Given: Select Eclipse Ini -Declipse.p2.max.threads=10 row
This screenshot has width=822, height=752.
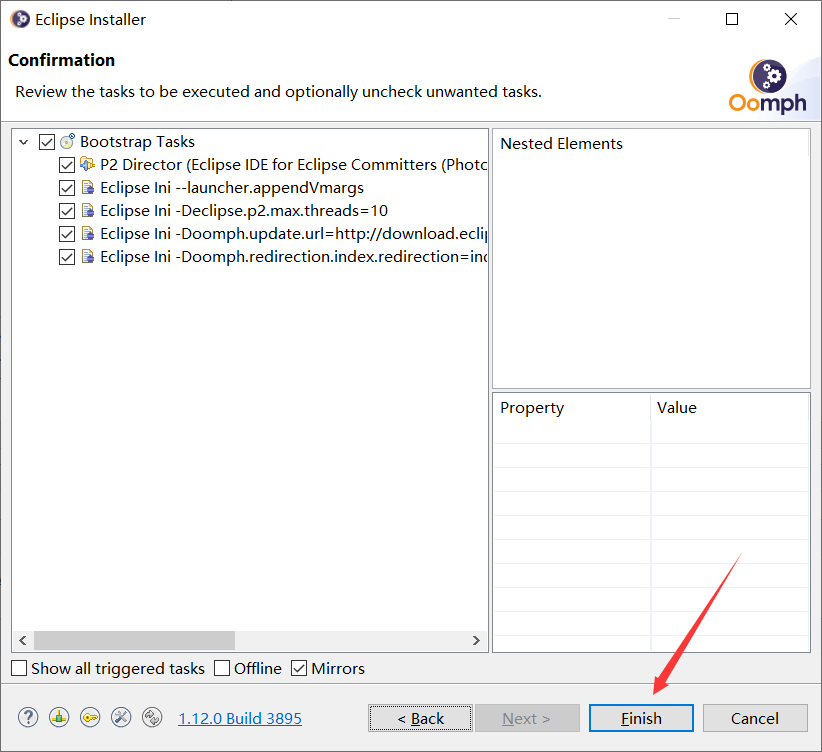Looking at the screenshot, I should [244, 211].
